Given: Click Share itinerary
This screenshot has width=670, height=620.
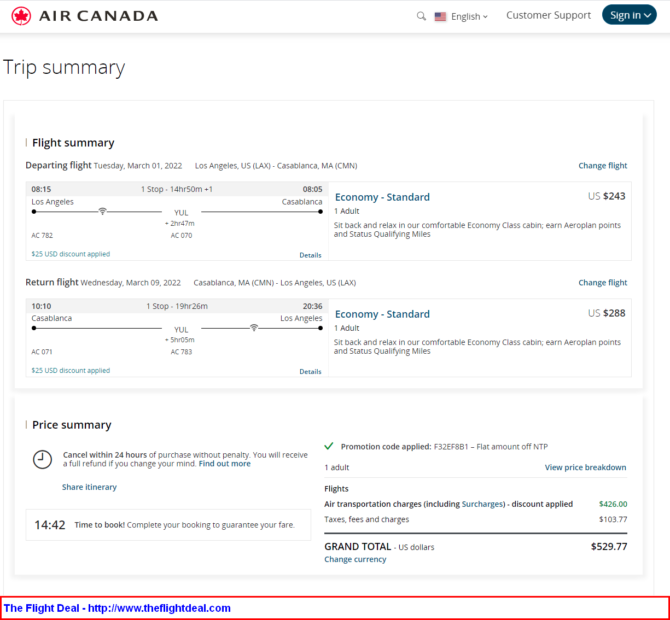Looking at the screenshot, I should pos(89,487).
